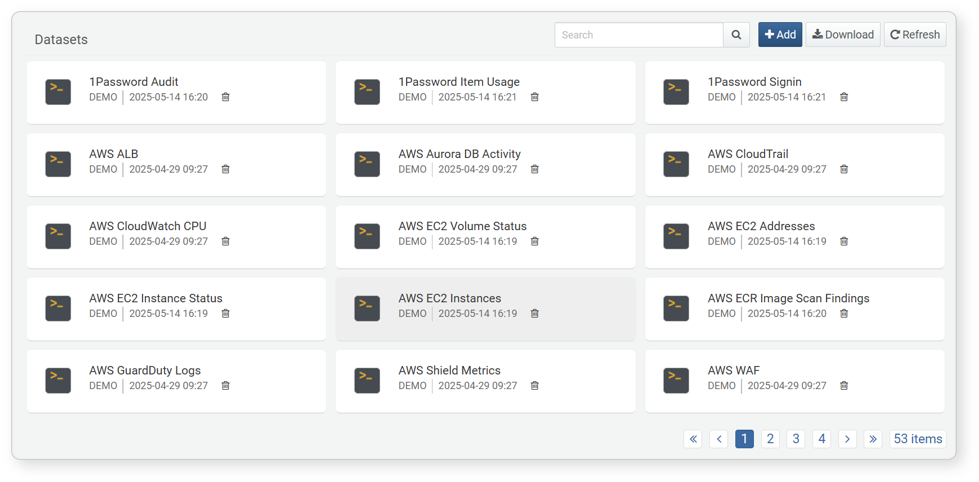The height and width of the screenshot is (482, 979).
Task: Jump to the first page of results
Action: tap(693, 439)
